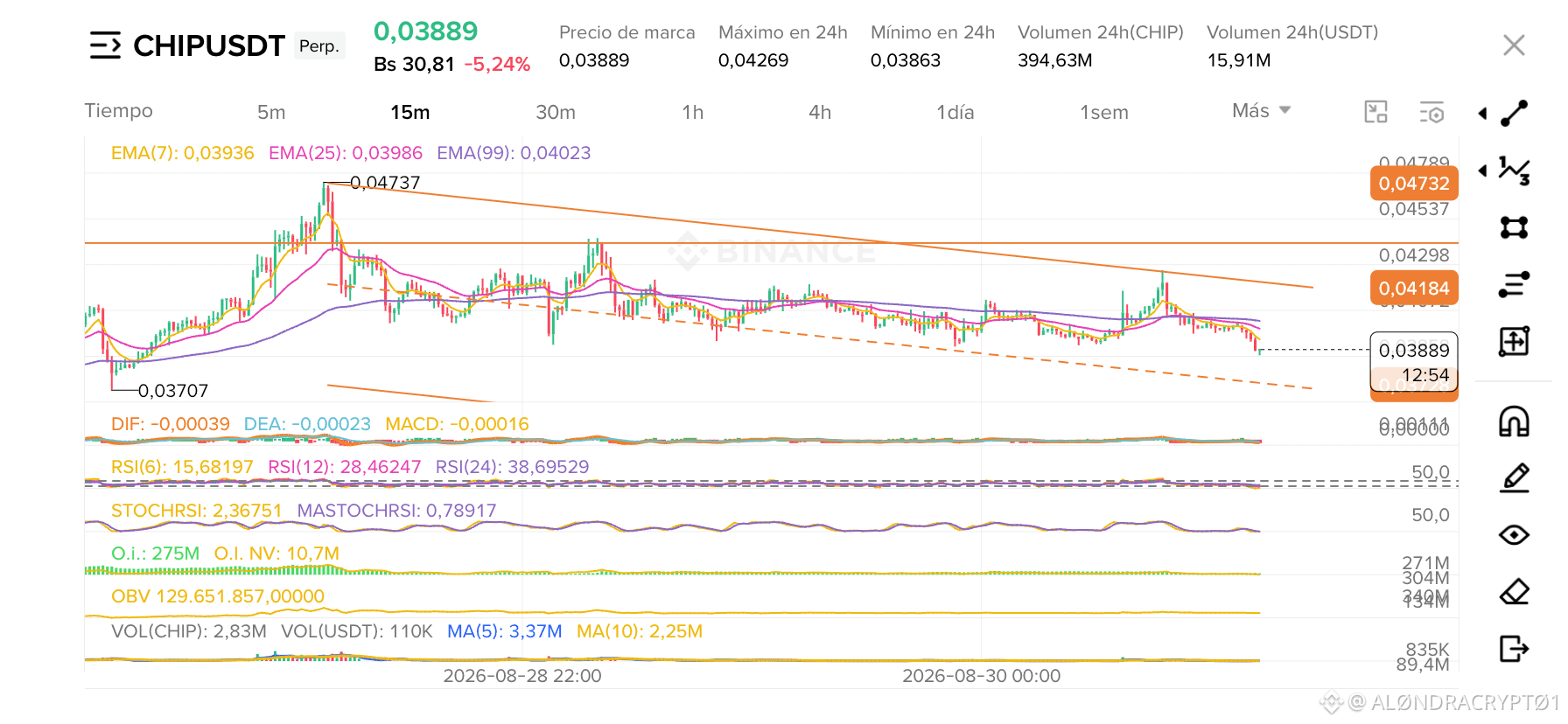1568x724 pixels.
Task: Select the OBV indicator label
Action: (218, 596)
